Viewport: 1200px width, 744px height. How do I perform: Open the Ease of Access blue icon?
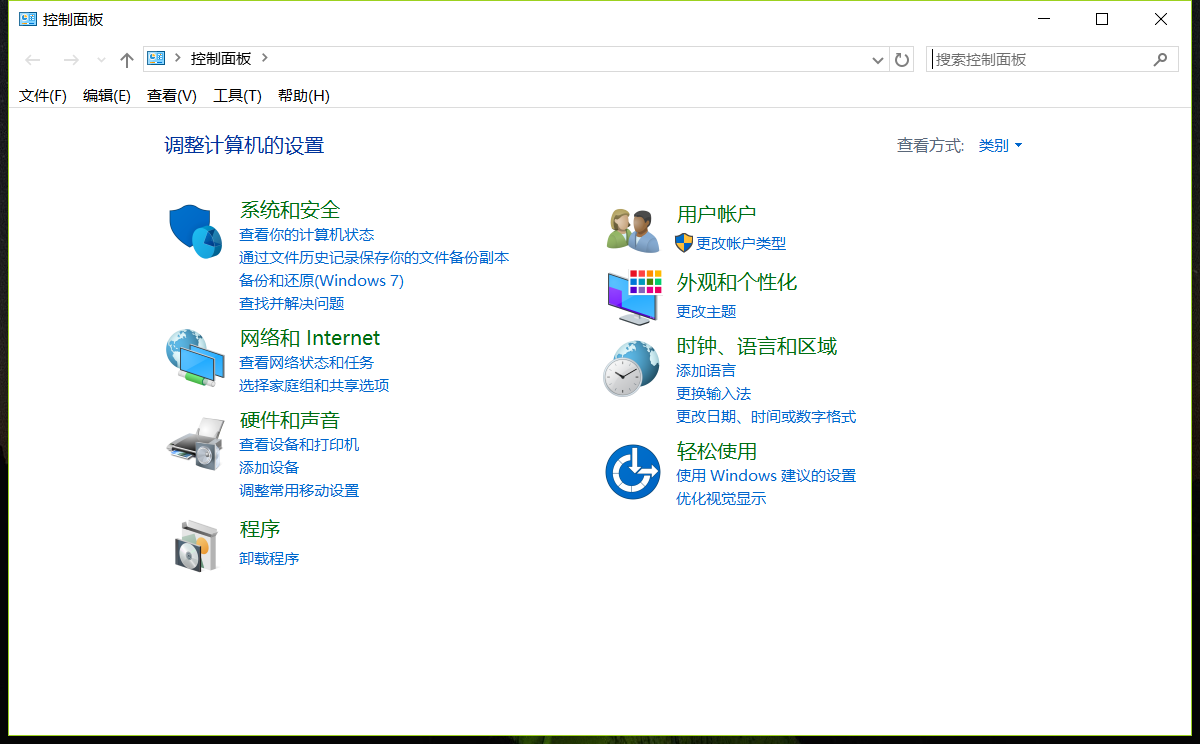pos(633,472)
